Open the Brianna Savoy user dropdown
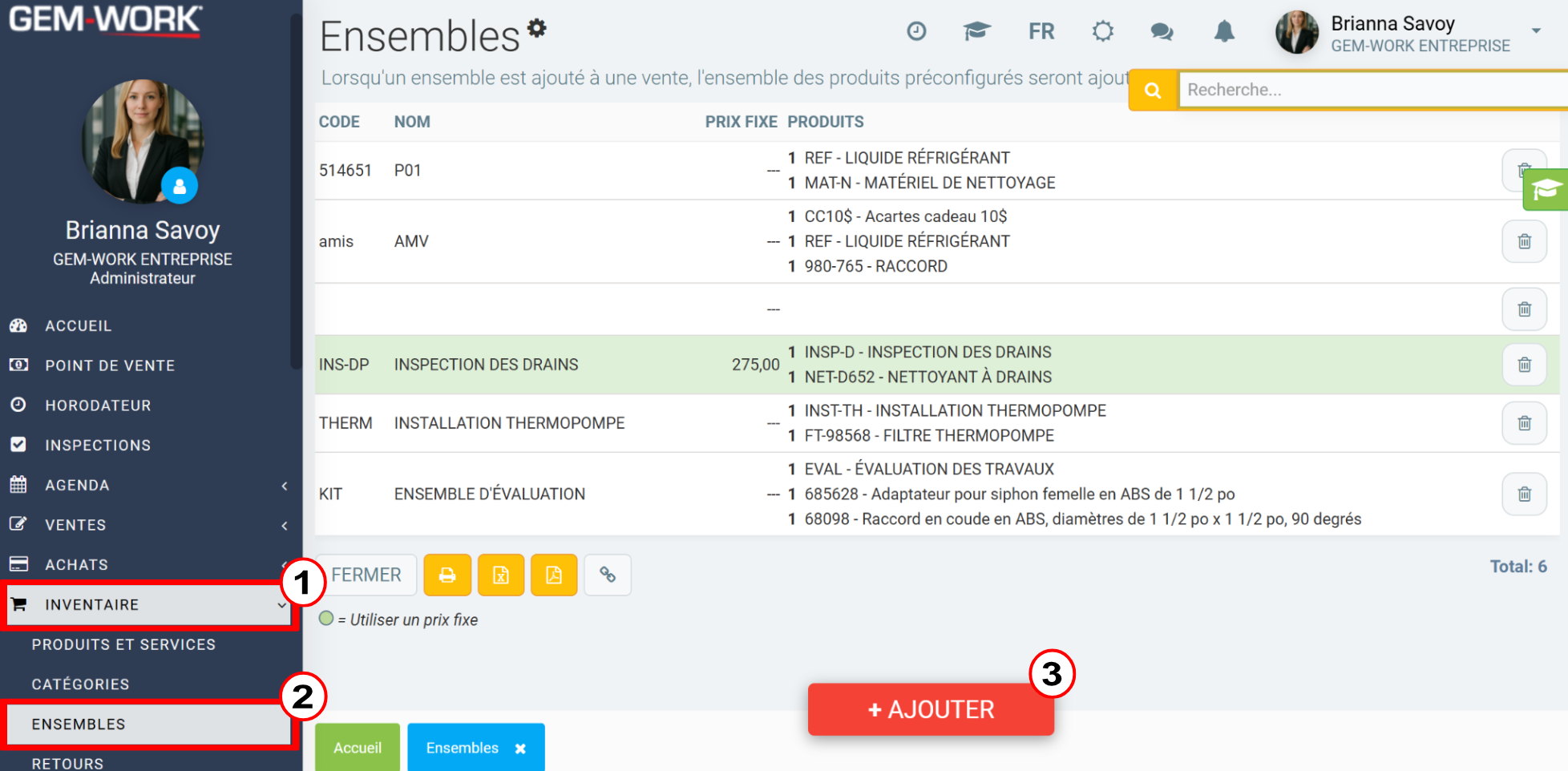 1536,31
